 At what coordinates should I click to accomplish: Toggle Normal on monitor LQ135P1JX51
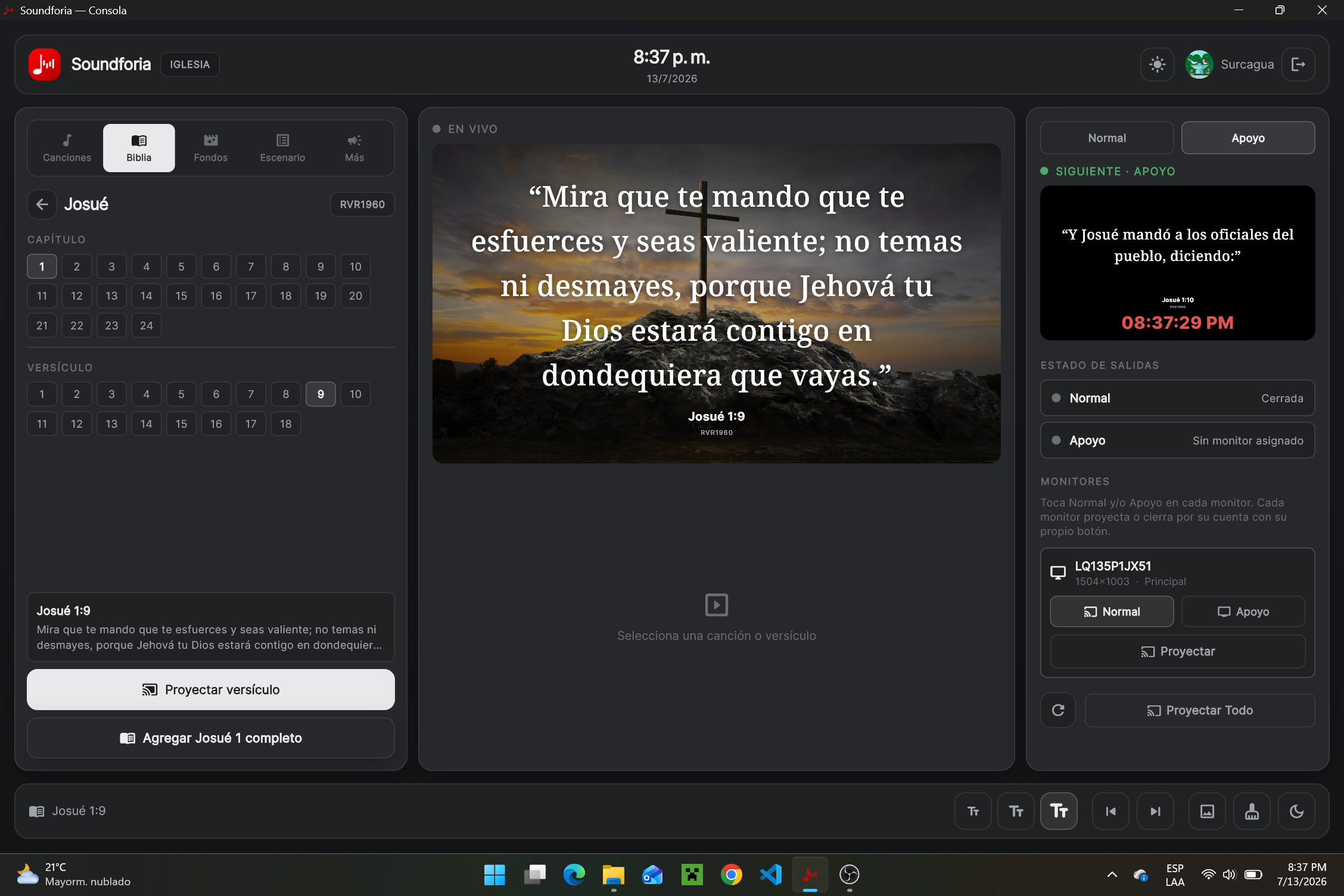click(1112, 612)
